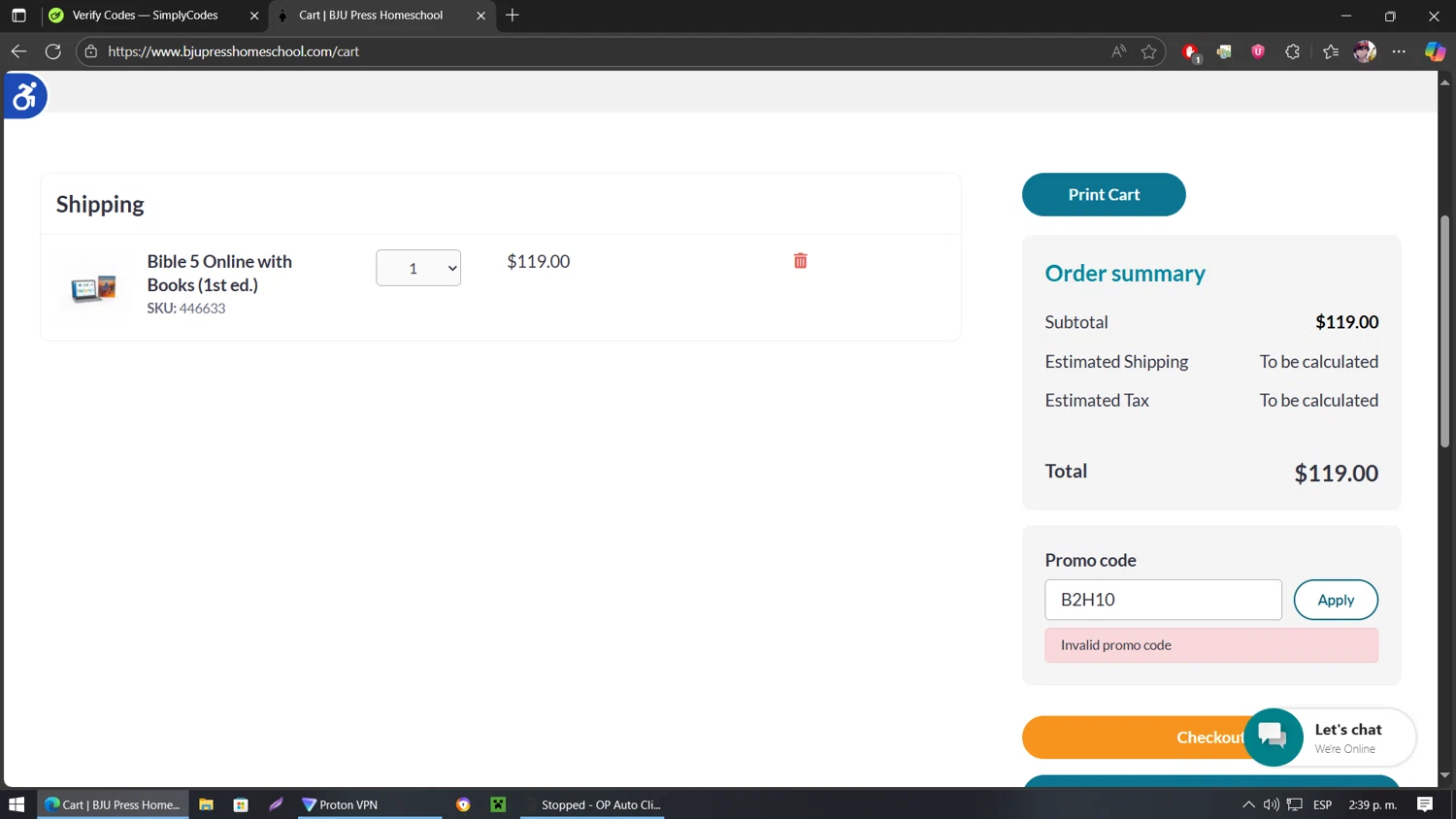Screen dimensions: 1456x819
Task: Open the pink shield extension icon
Action: pos(1258,51)
